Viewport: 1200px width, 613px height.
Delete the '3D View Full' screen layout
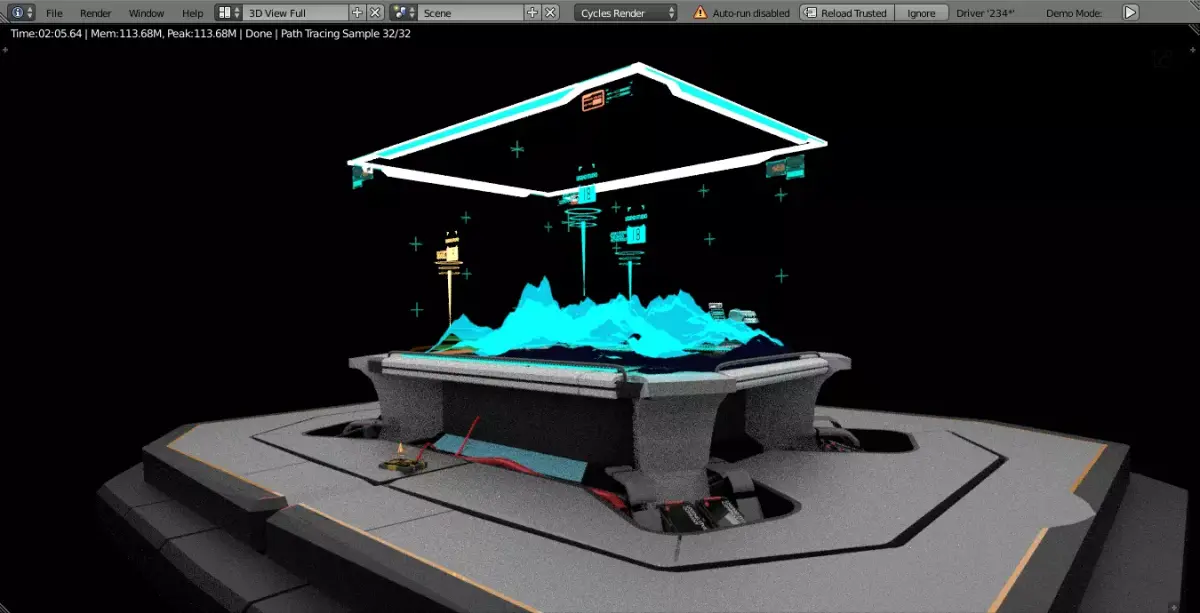[x=375, y=13]
